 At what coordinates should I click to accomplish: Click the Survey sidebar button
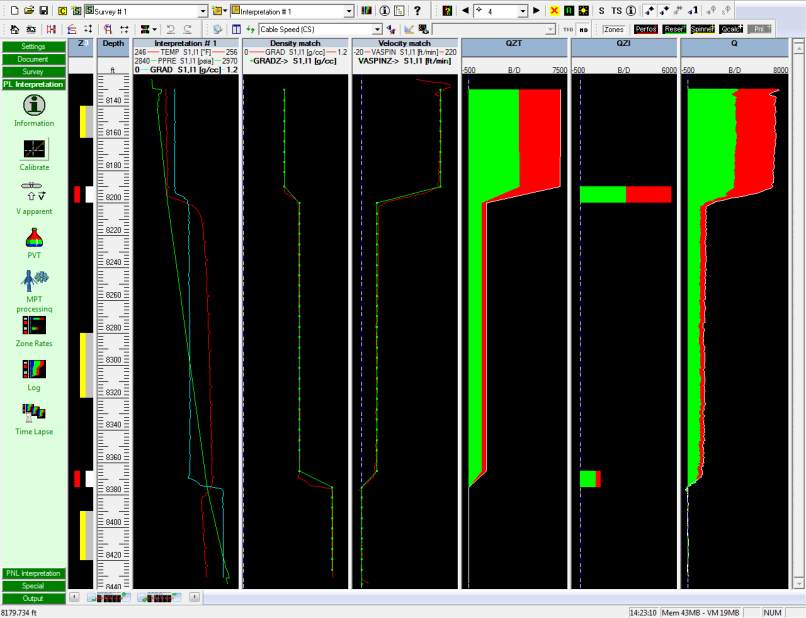coord(33,72)
